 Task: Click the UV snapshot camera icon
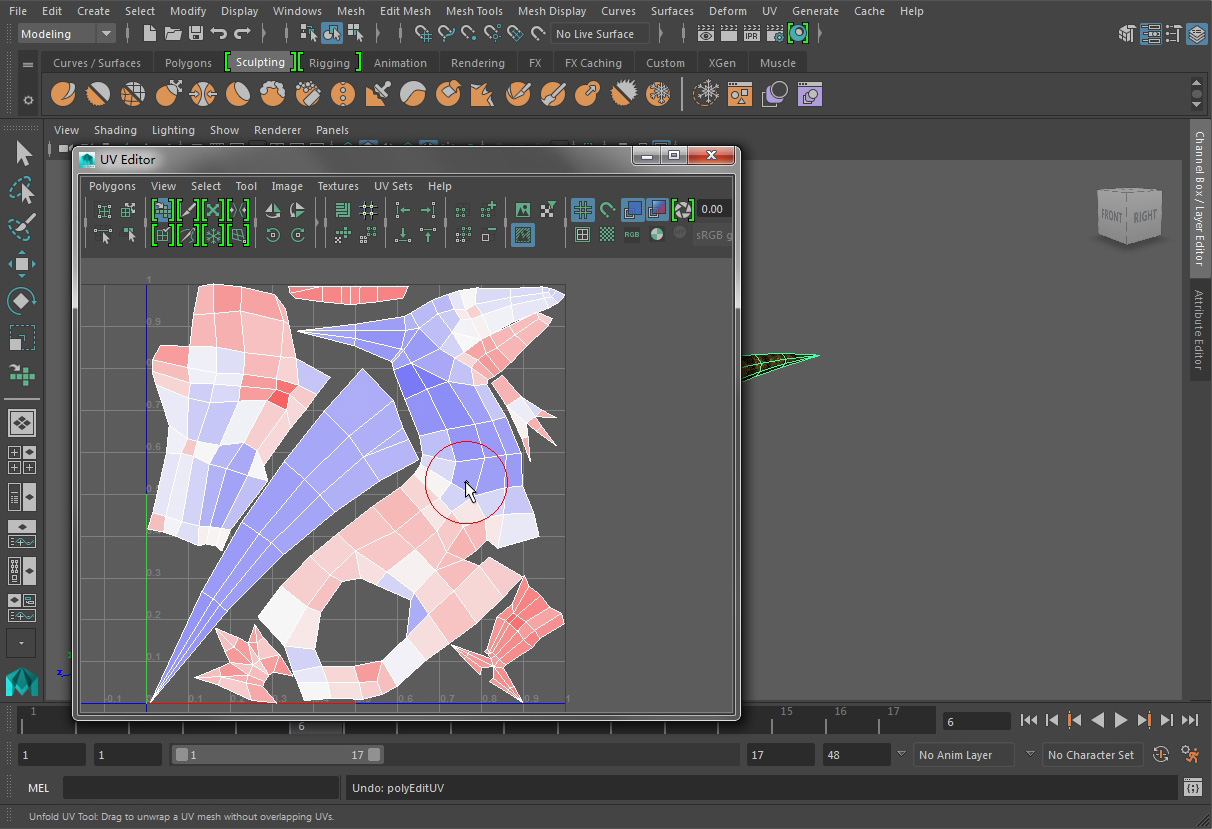tap(683, 210)
